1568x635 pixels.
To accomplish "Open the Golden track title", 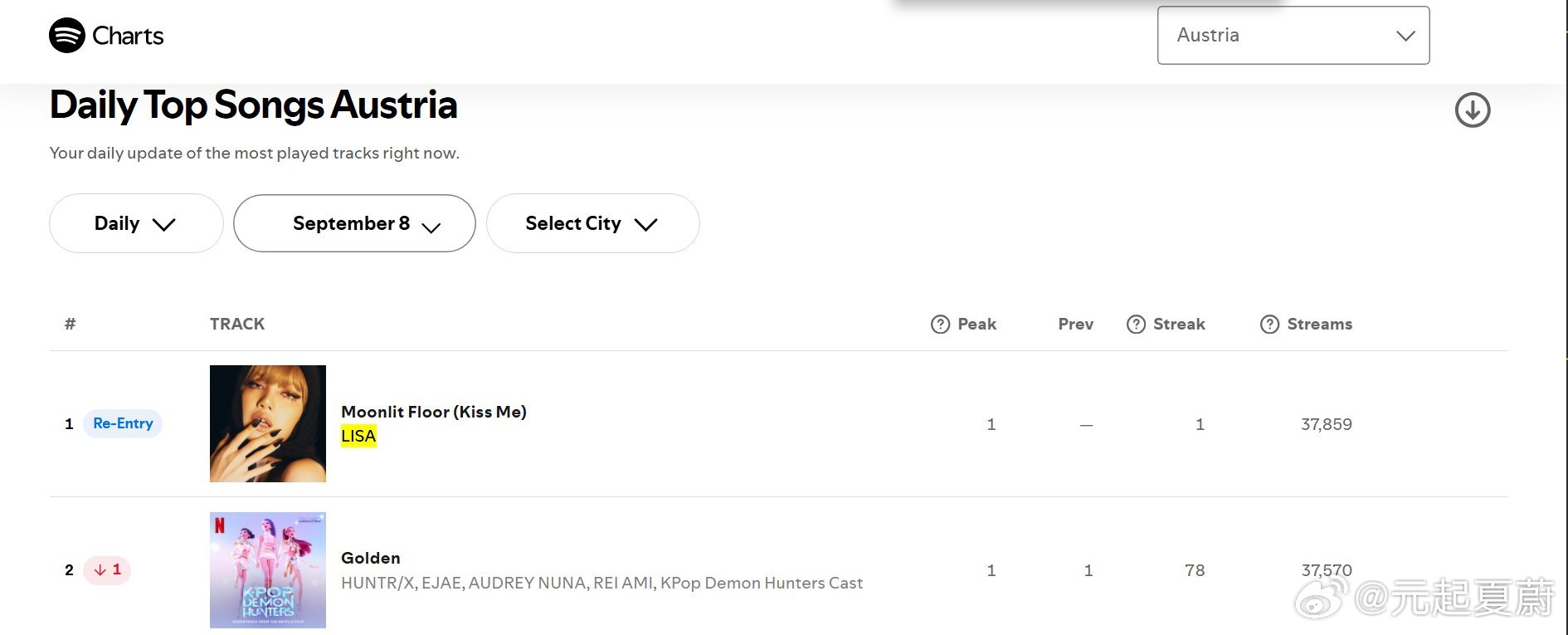I will coord(371,558).
